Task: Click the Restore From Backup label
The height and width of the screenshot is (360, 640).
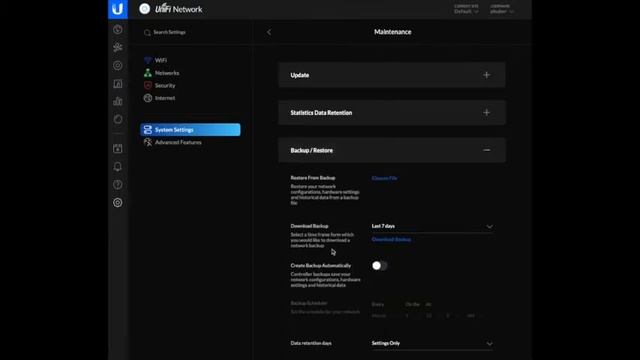Action: 313,178
